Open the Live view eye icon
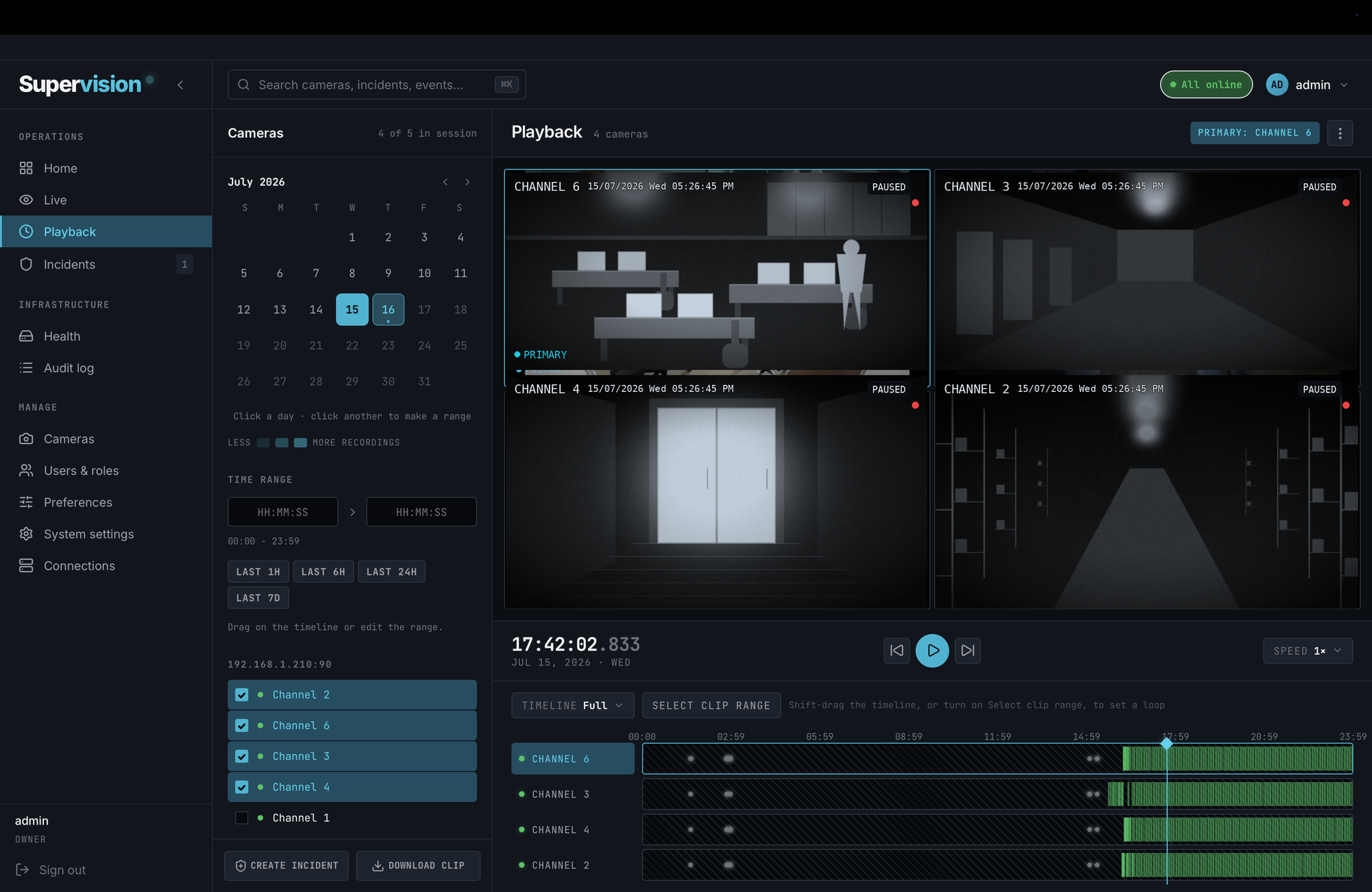The image size is (1372, 892). (x=26, y=200)
